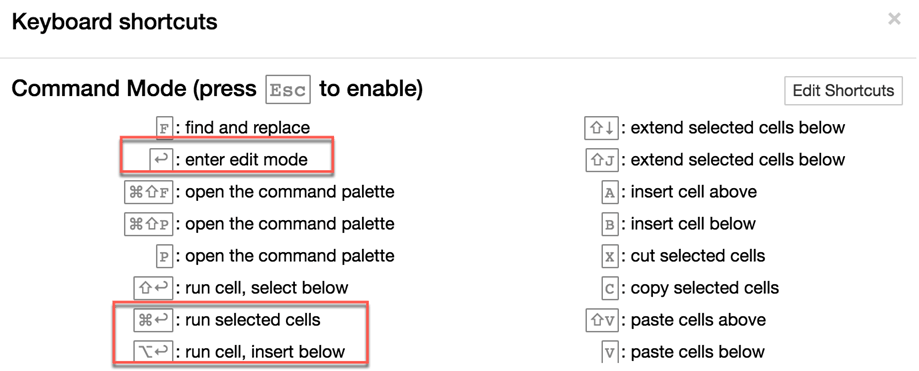This screenshot has width=919, height=371.
Task: Click the C key icon for copy selected cells
Action: 610,288
